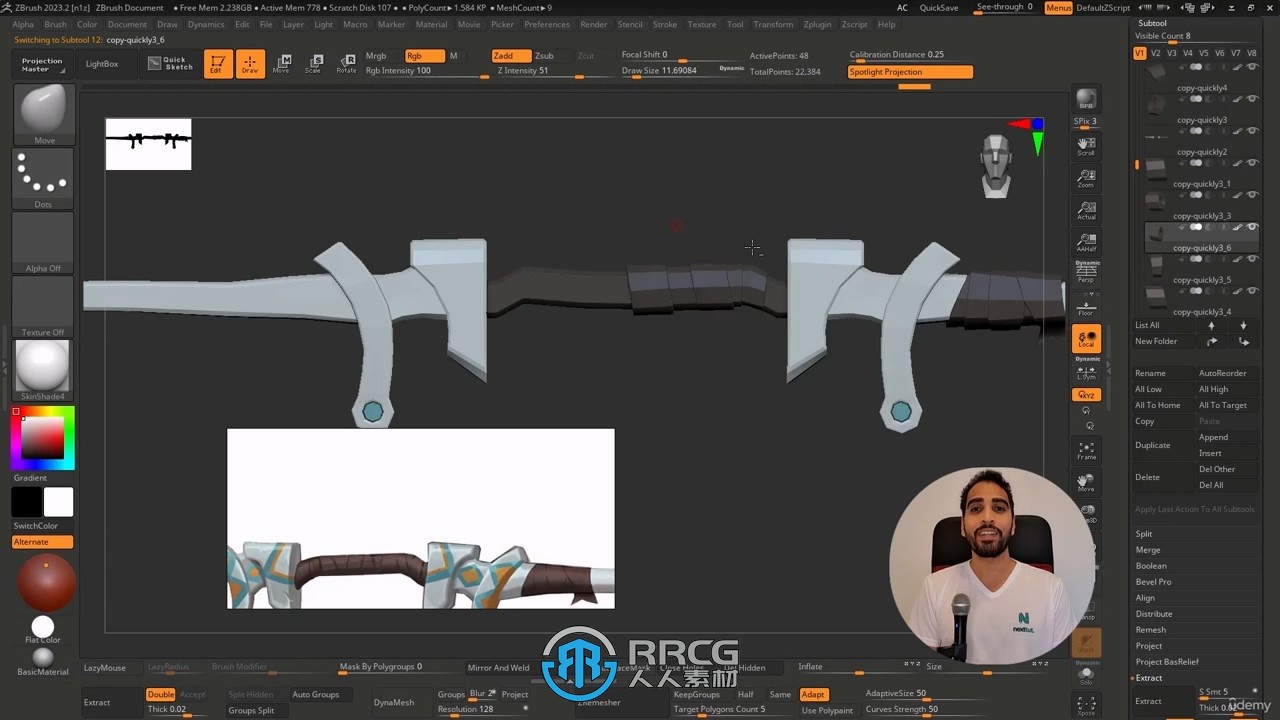This screenshot has height=720, width=1280.
Task: Click the Xpose icon
Action: pyautogui.click(x=1086, y=705)
